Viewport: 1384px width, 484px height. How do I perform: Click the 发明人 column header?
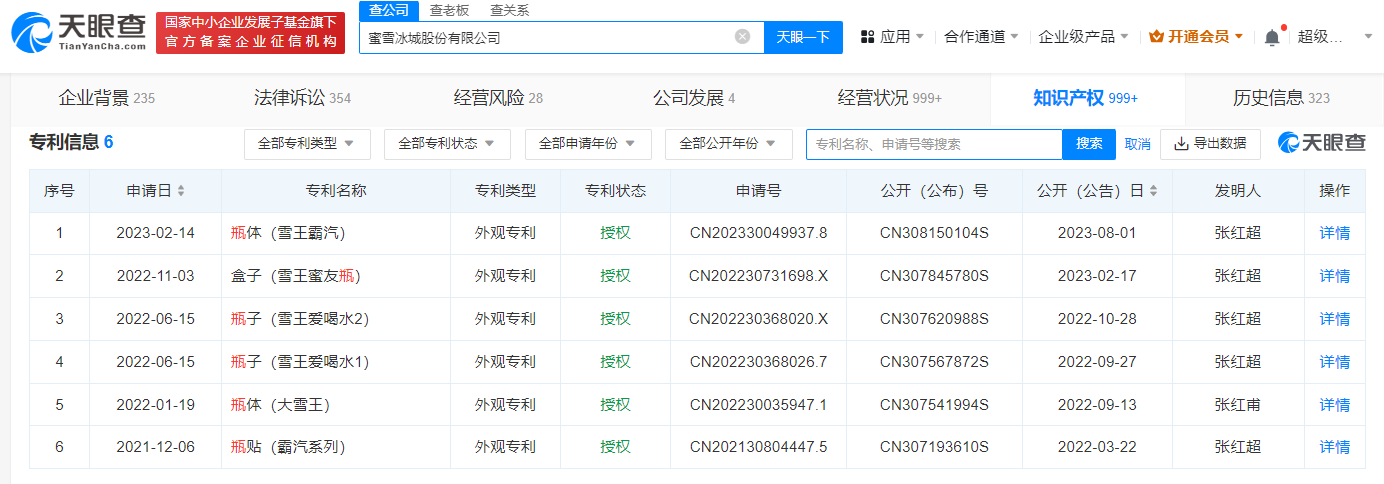pyautogui.click(x=1238, y=191)
